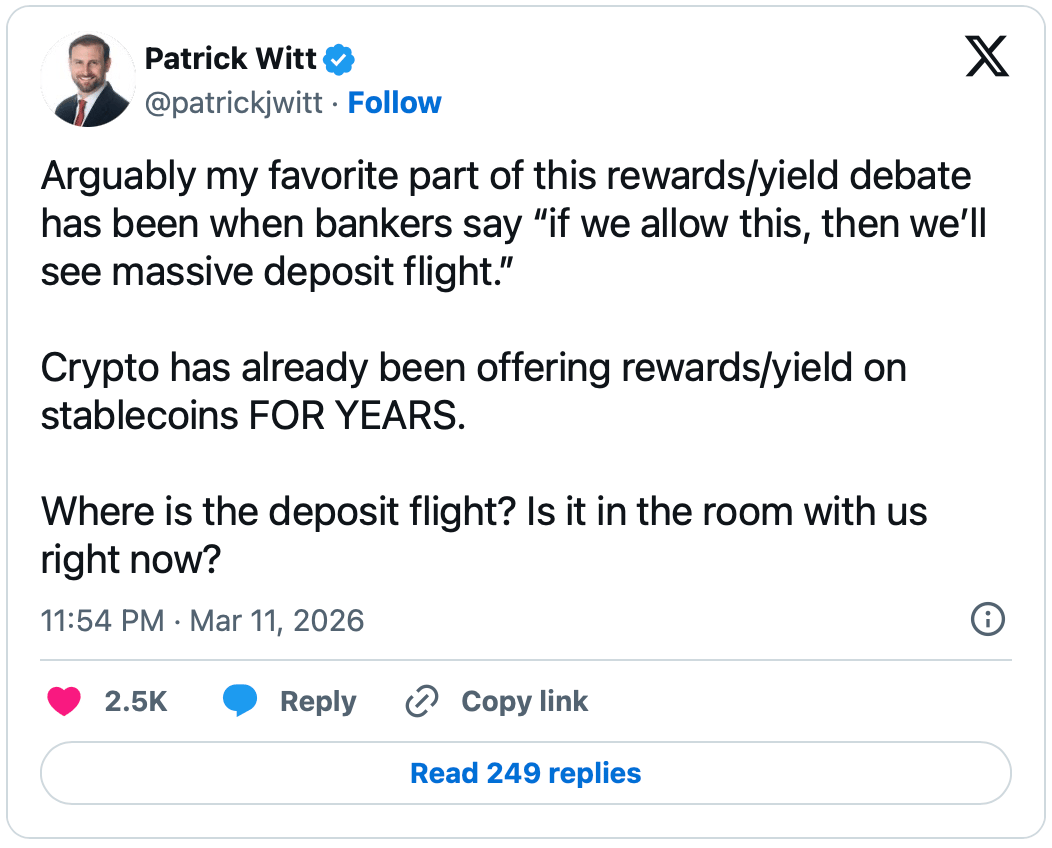Click the blue verified checkmark badge
This screenshot has height=848, width=1052.
pyautogui.click(x=340, y=60)
